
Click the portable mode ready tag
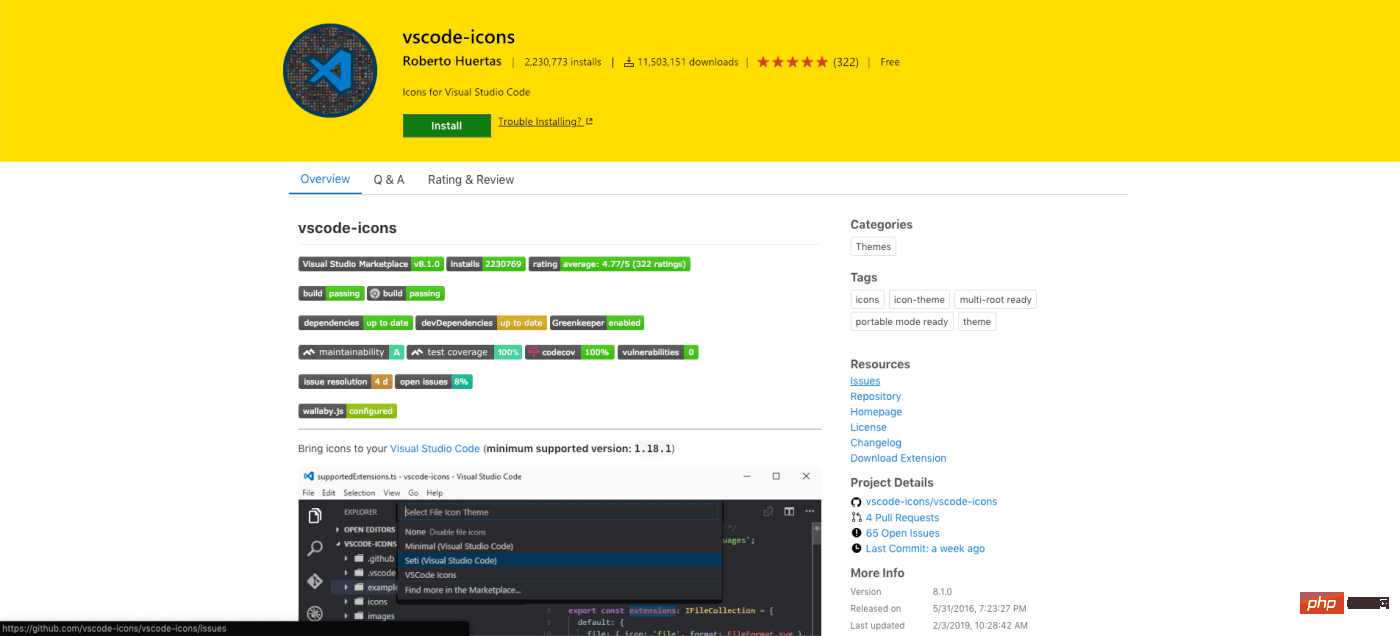[902, 322]
